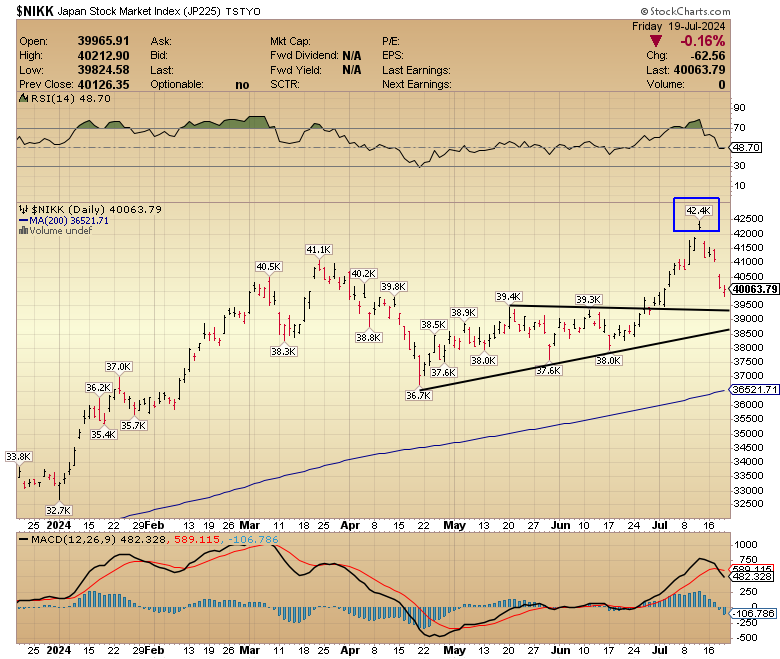780x659 pixels.
Task: Click the red down-triangle change indicator
Action: [x=656, y=41]
